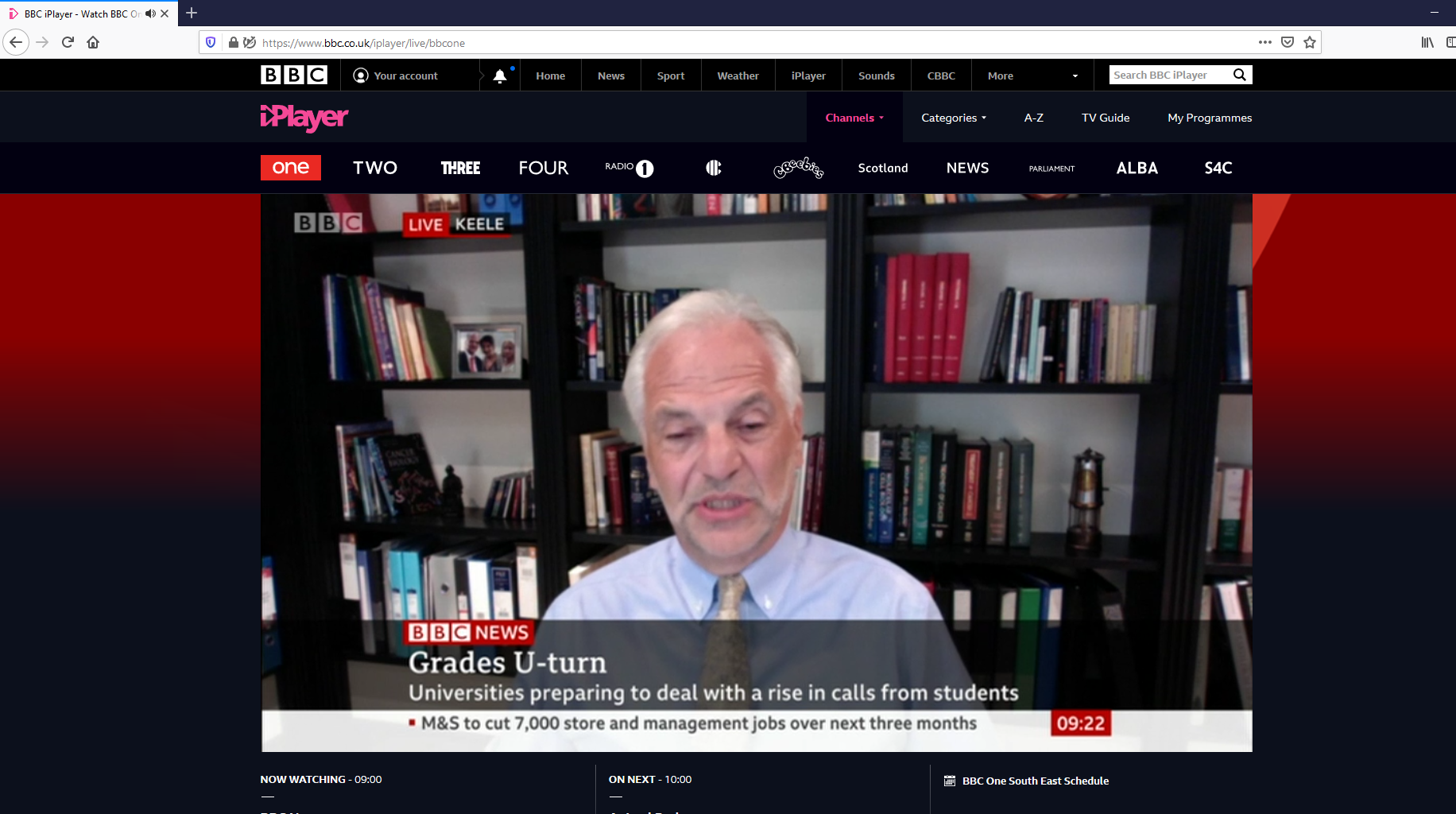
Task: Switch to BBC TWO channel
Action: pyautogui.click(x=374, y=168)
